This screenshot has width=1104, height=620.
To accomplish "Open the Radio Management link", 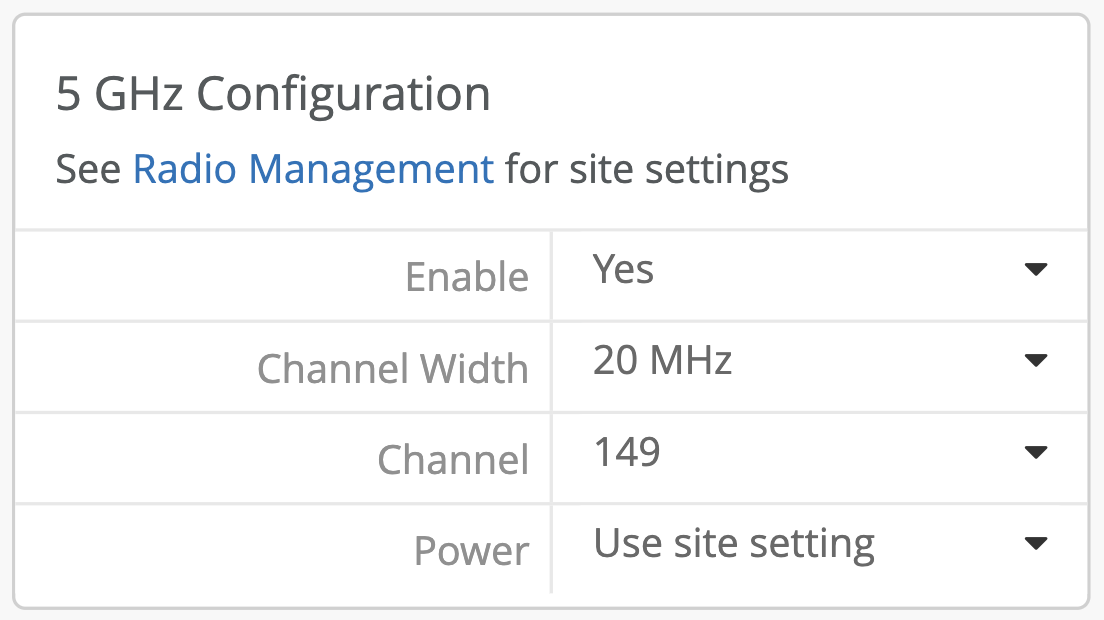I will click(x=313, y=169).
